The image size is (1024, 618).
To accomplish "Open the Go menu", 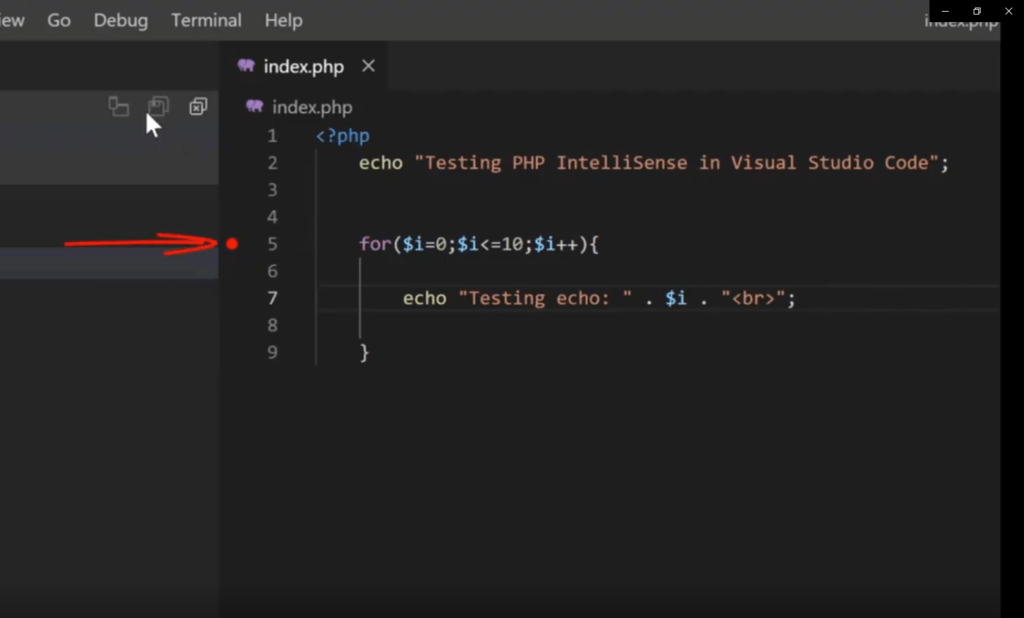I will coord(58,19).
